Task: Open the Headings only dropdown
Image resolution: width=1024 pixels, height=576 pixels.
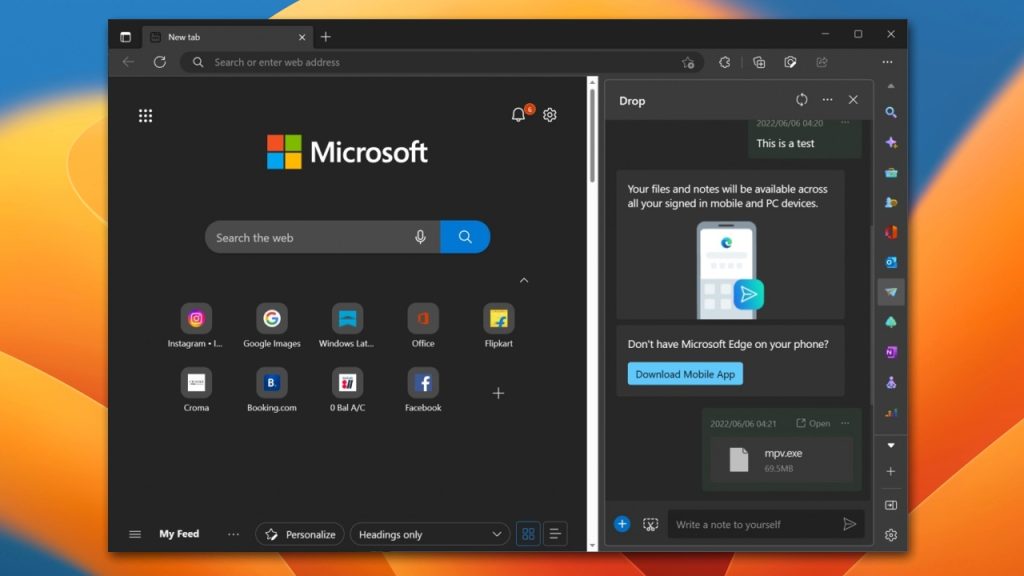Action: pyautogui.click(x=430, y=534)
